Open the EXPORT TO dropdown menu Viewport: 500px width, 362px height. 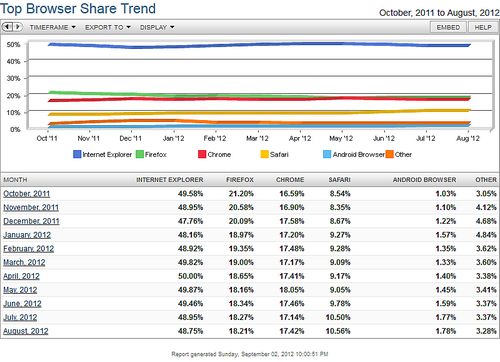108,27
